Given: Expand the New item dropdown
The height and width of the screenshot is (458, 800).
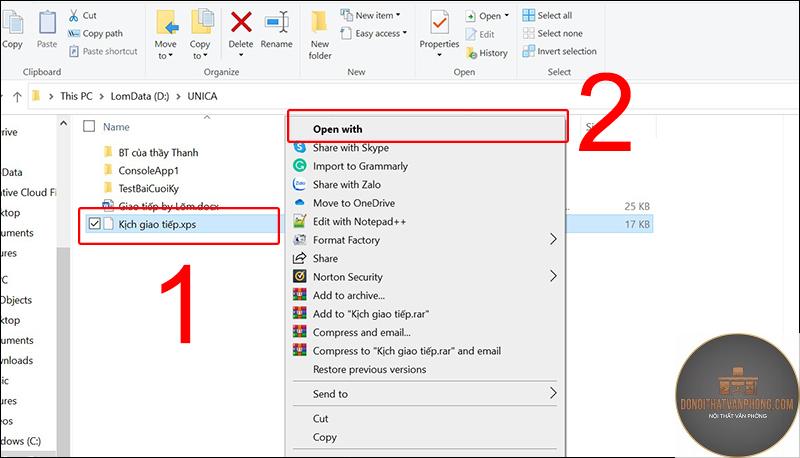Looking at the screenshot, I should [x=398, y=15].
